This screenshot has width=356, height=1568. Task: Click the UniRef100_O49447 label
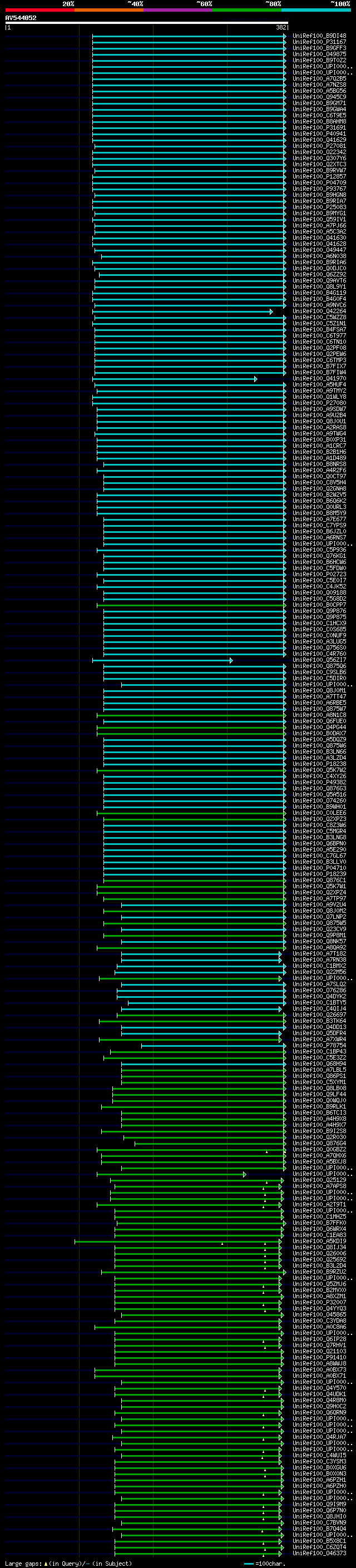click(319, 250)
